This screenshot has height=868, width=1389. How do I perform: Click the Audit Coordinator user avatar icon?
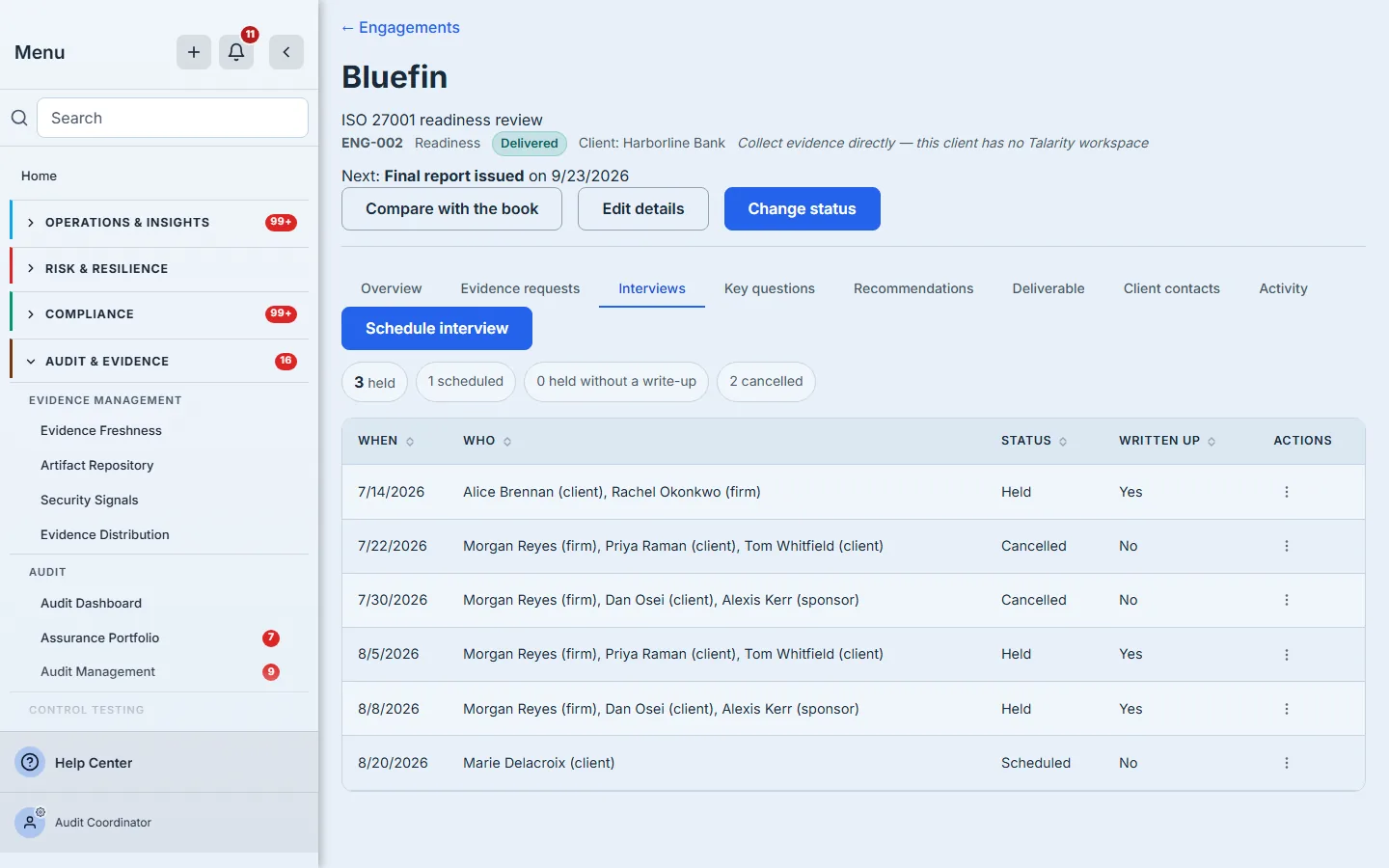click(31, 823)
